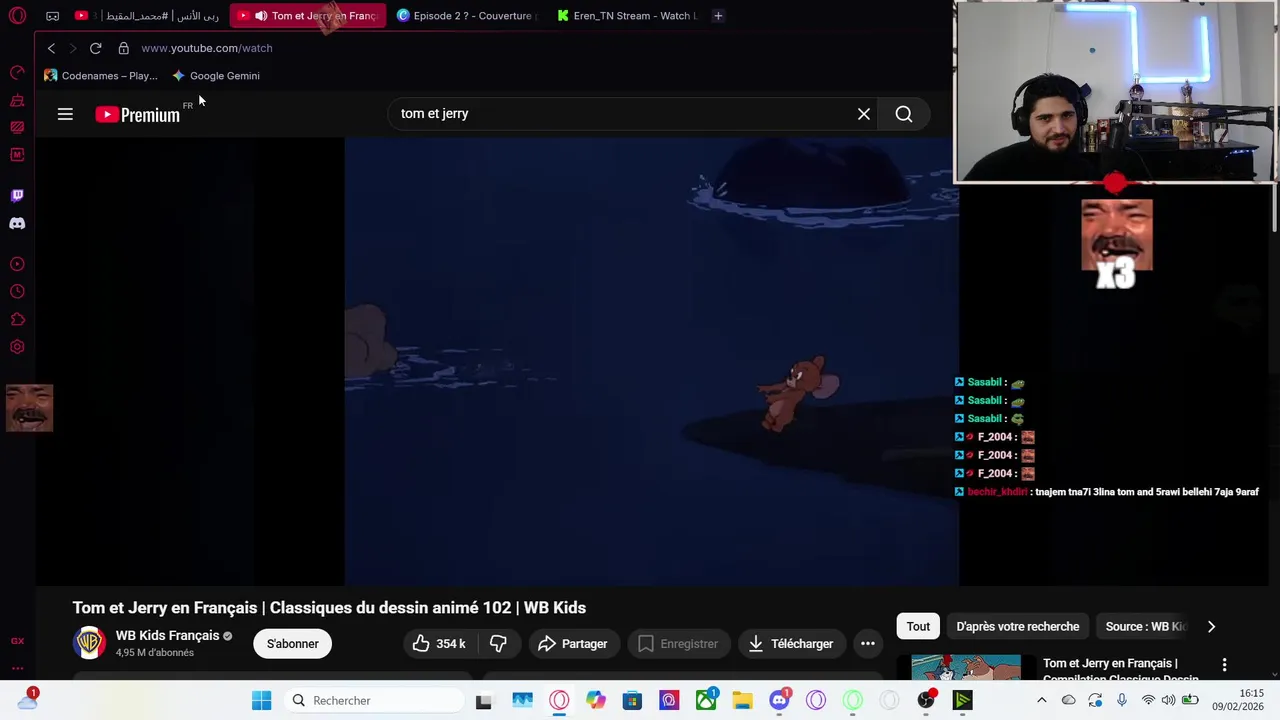Image resolution: width=1280 pixels, height=720 pixels.
Task: Open the YouTube hamburger guide menu
Action: (65, 114)
